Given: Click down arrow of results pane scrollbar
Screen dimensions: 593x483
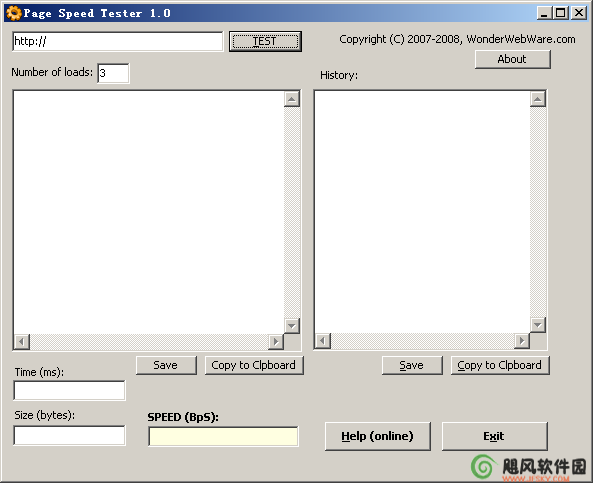Looking at the screenshot, I should [292, 326].
